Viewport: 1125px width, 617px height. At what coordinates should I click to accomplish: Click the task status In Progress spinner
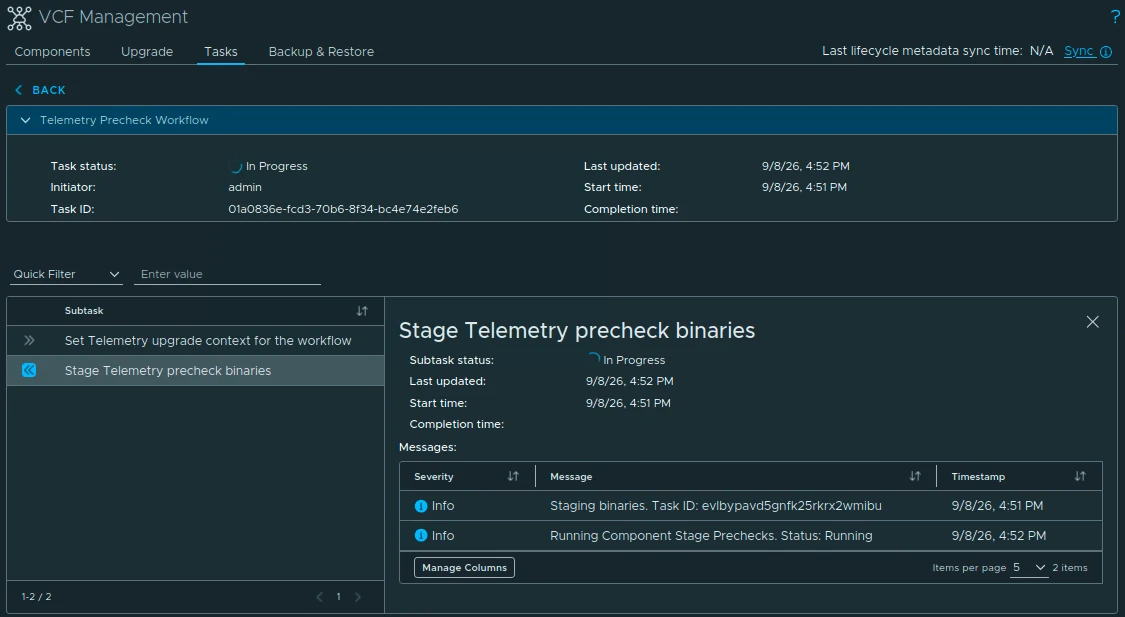[235, 166]
